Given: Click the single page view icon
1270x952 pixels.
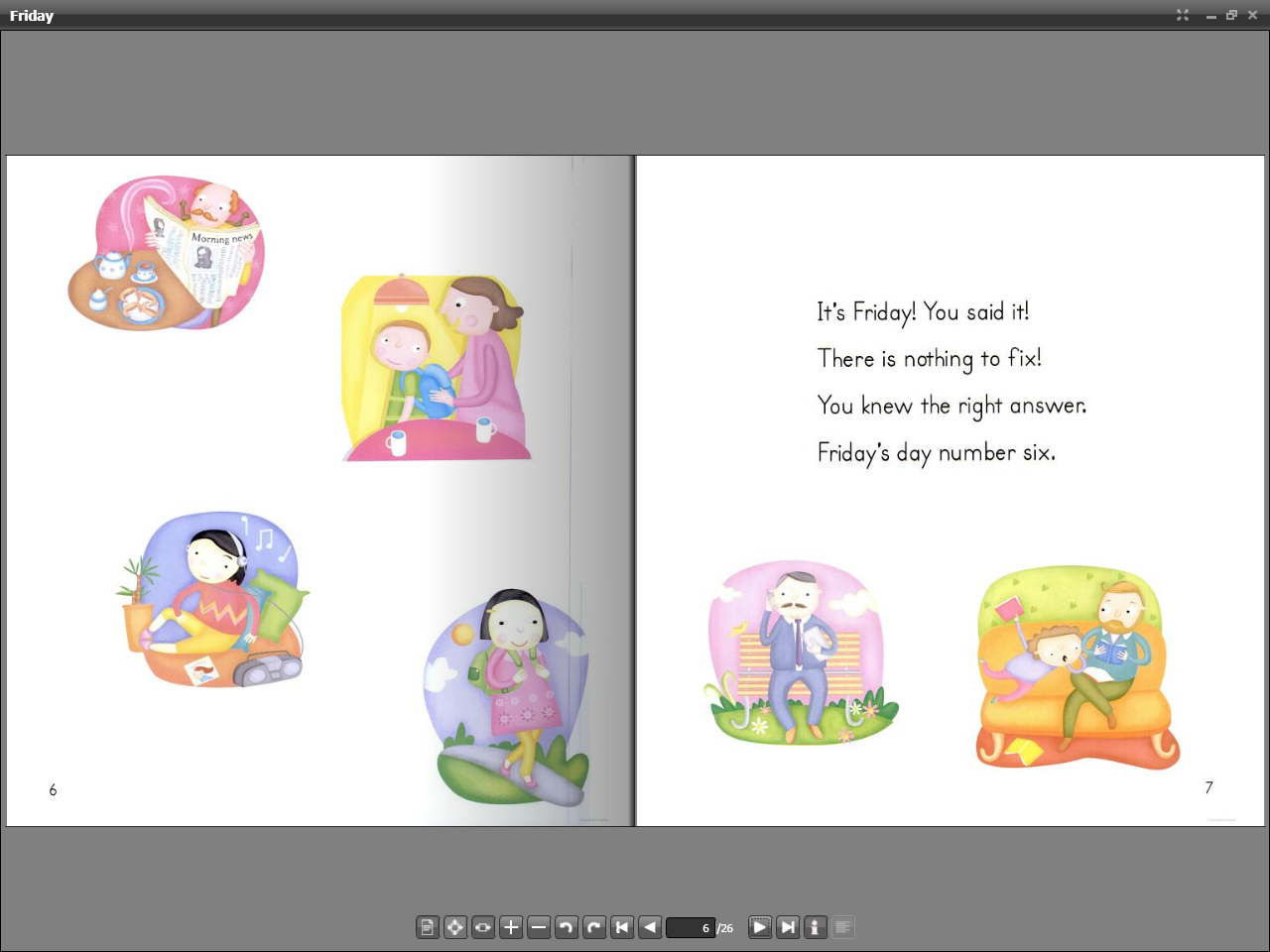Looking at the screenshot, I should point(427,927).
